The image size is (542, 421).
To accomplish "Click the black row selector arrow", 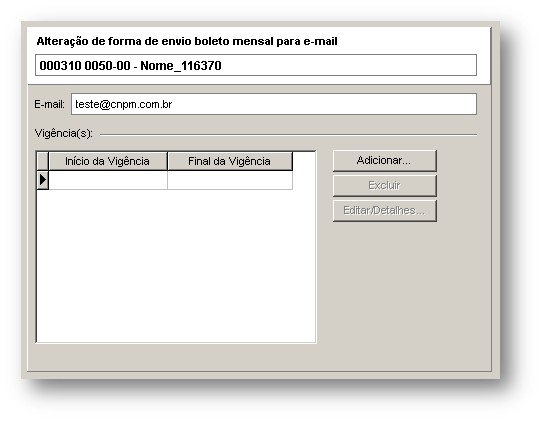I will (x=43, y=180).
